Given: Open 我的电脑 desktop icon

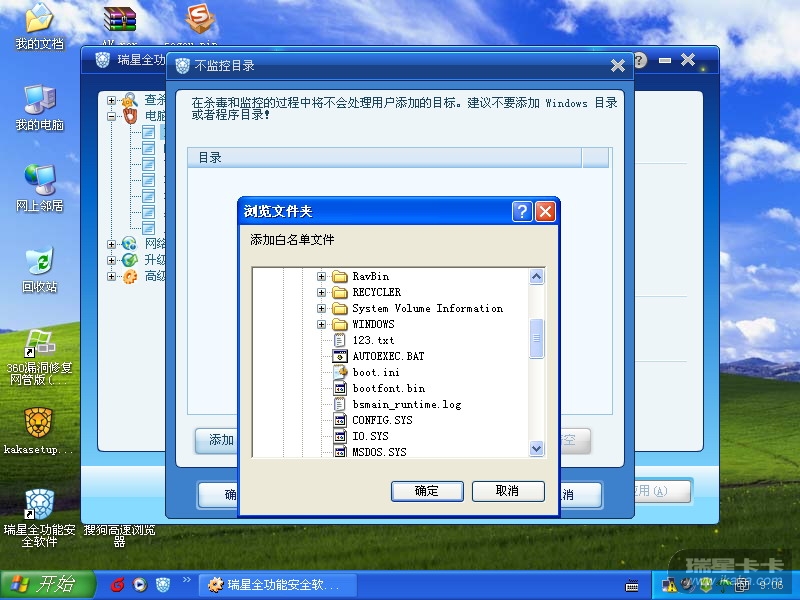Looking at the screenshot, I should [x=39, y=108].
